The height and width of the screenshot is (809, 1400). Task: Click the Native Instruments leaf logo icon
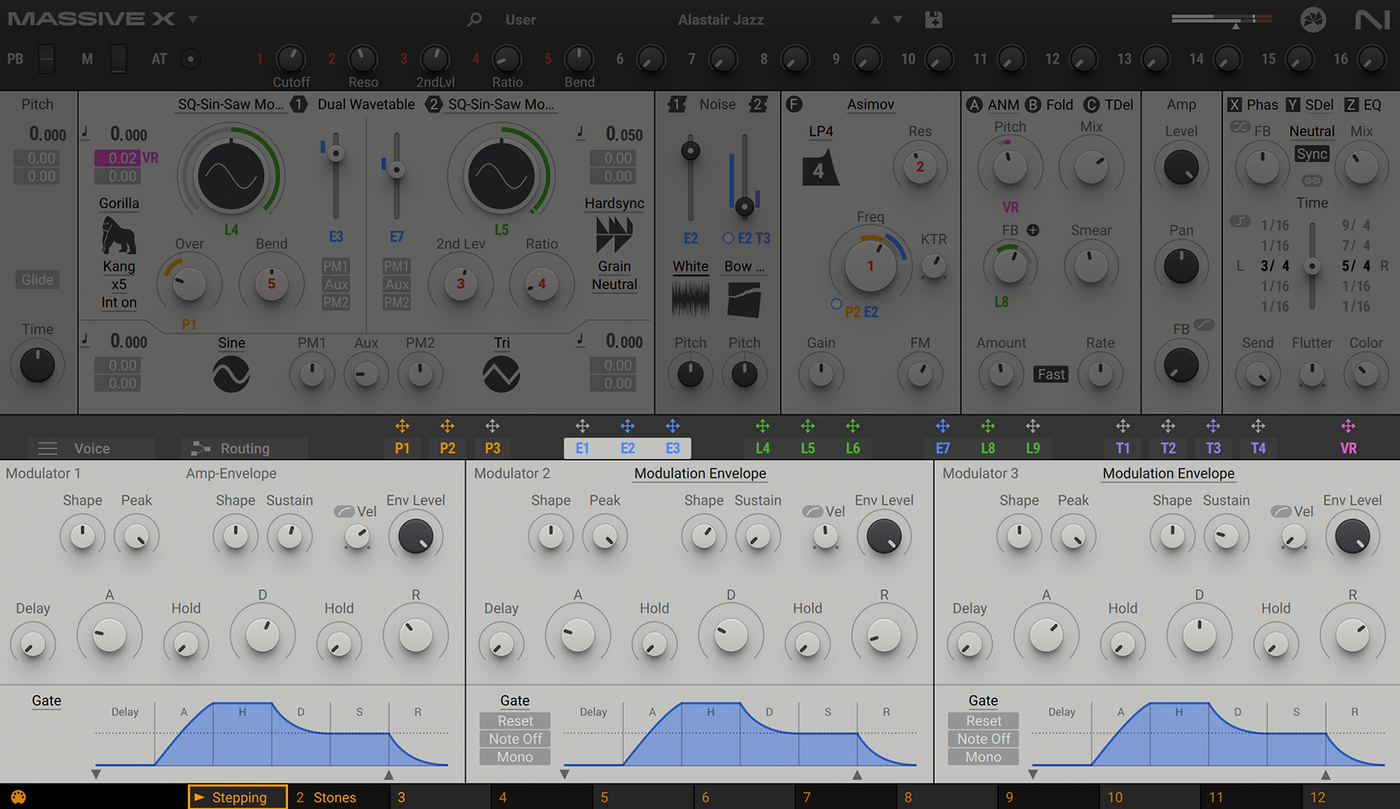pyautogui.click(x=1313, y=19)
